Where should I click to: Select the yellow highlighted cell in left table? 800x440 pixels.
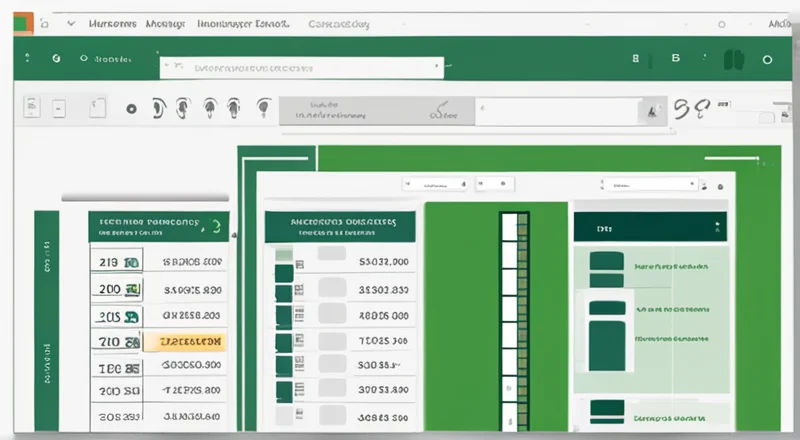point(186,341)
